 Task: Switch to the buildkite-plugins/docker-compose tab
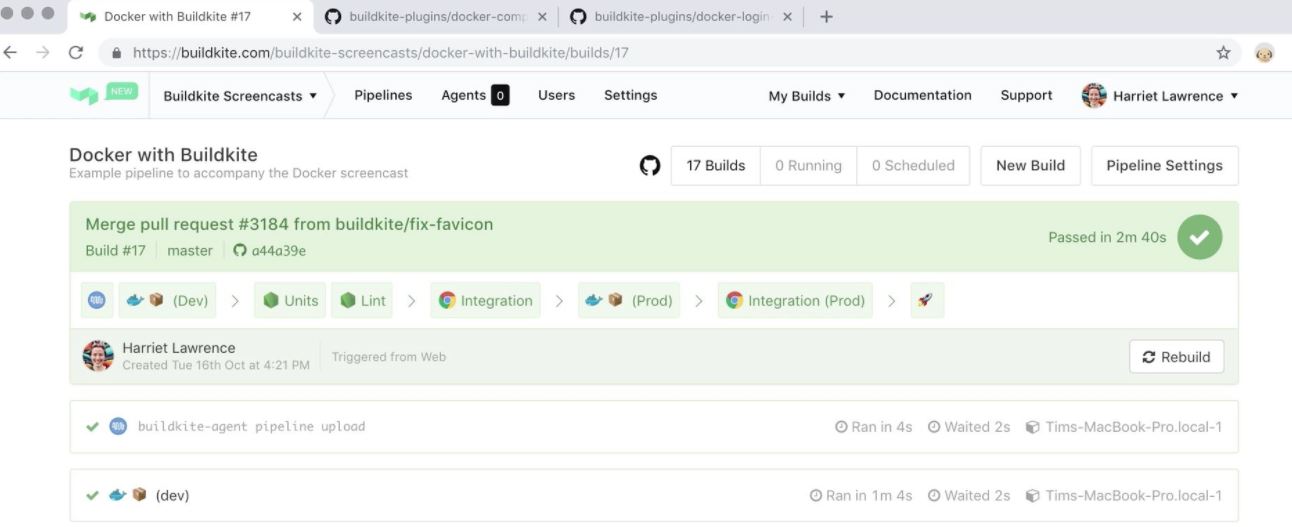[x=435, y=17]
